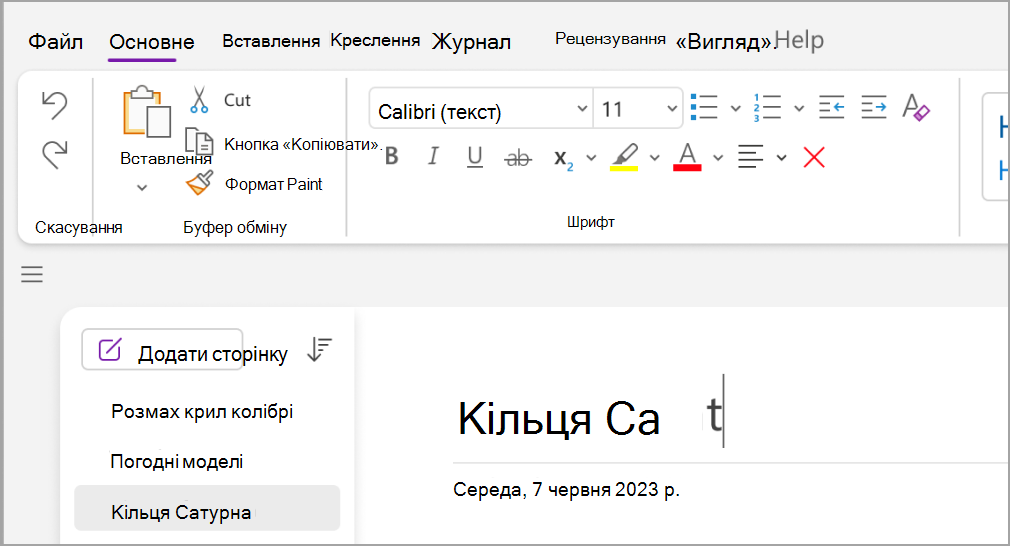Expand the Paste options arrow
Screen dimensions: 1010x546
142,188
